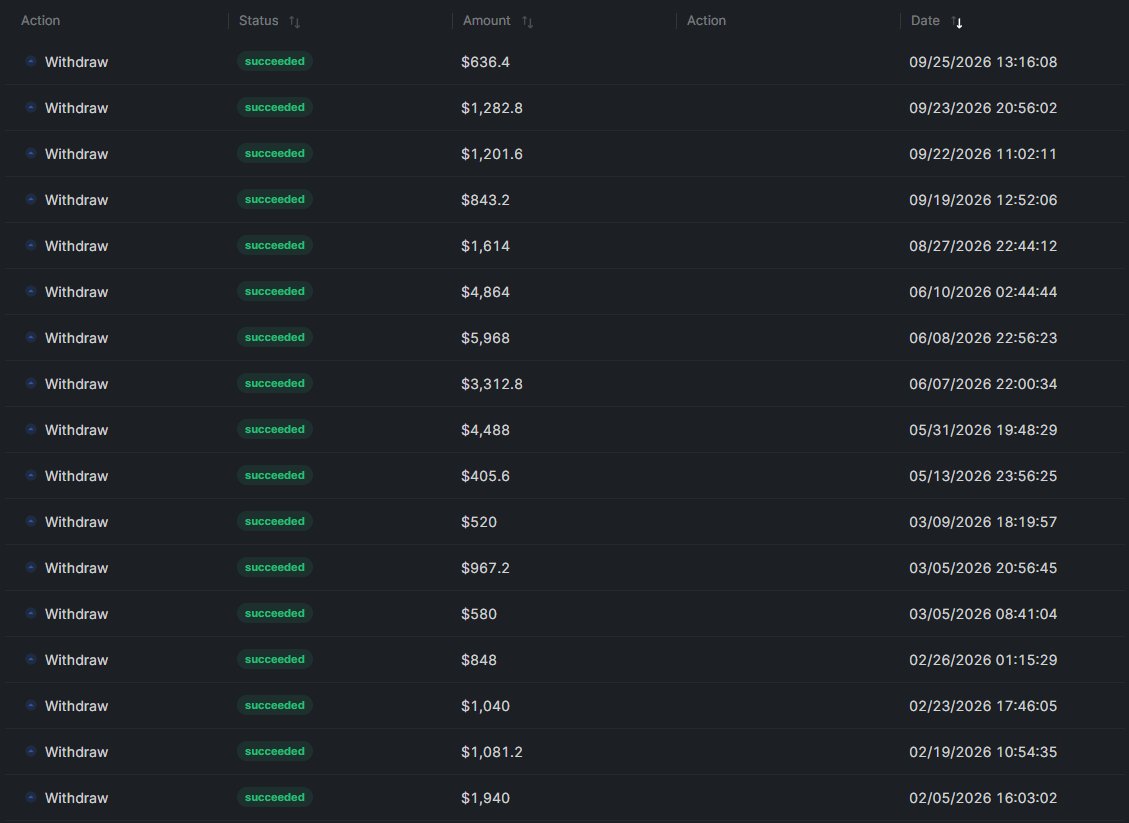Click the first Action column header
The width and height of the screenshot is (1129, 823).
click(40, 21)
